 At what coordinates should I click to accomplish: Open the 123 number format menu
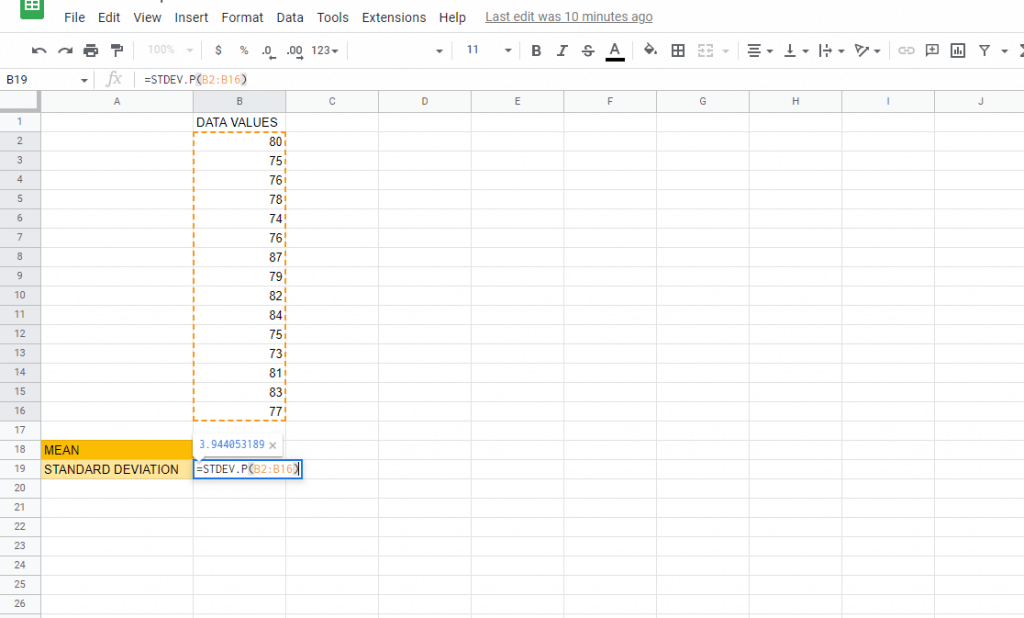(x=324, y=50)
